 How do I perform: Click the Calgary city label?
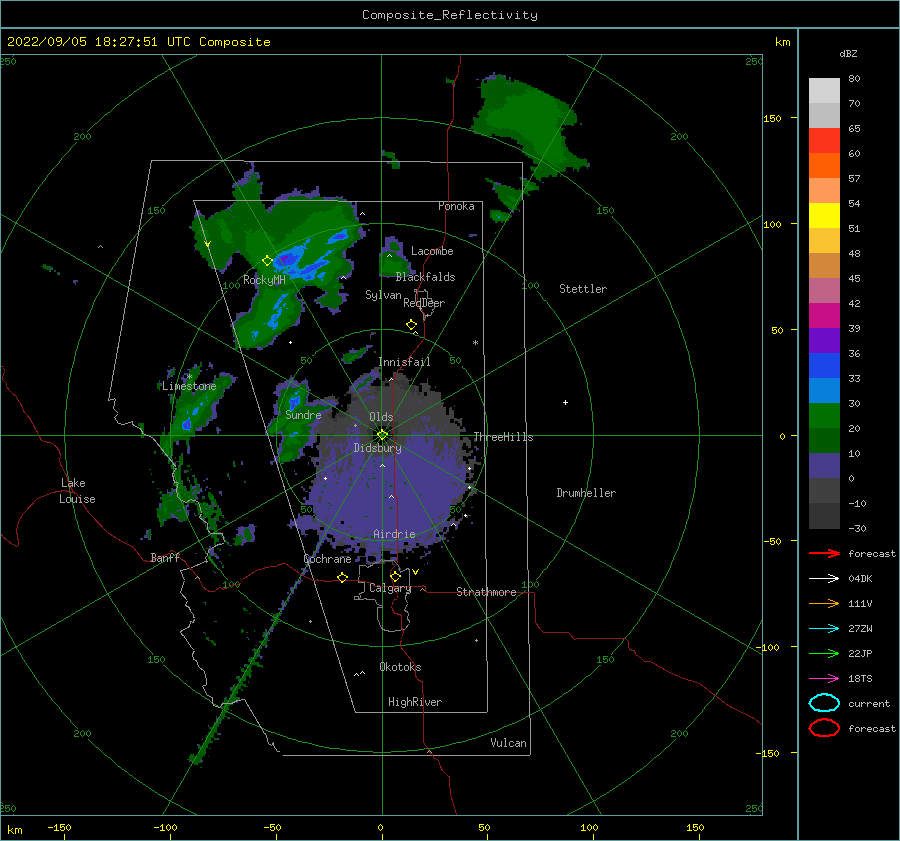coord(390,588)
